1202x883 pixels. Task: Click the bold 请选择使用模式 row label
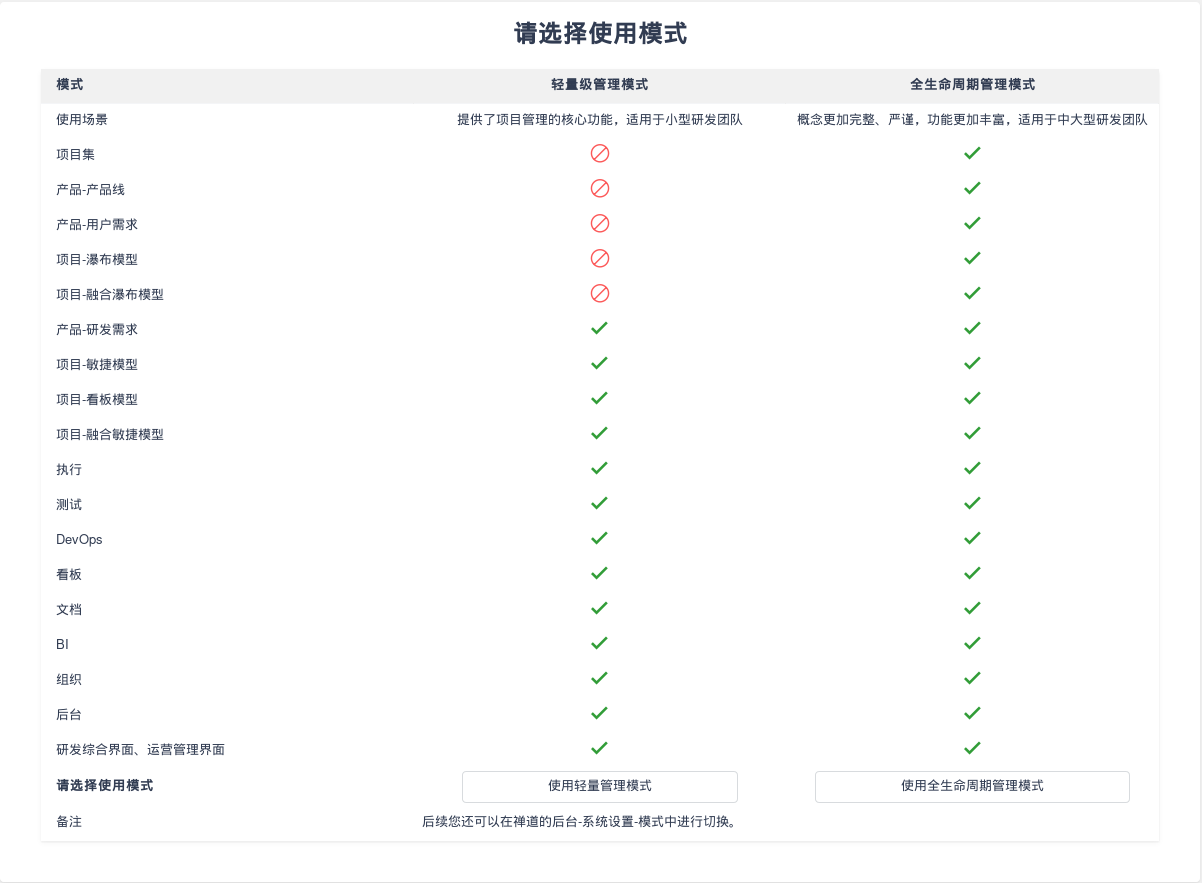[x=105, y=786]
